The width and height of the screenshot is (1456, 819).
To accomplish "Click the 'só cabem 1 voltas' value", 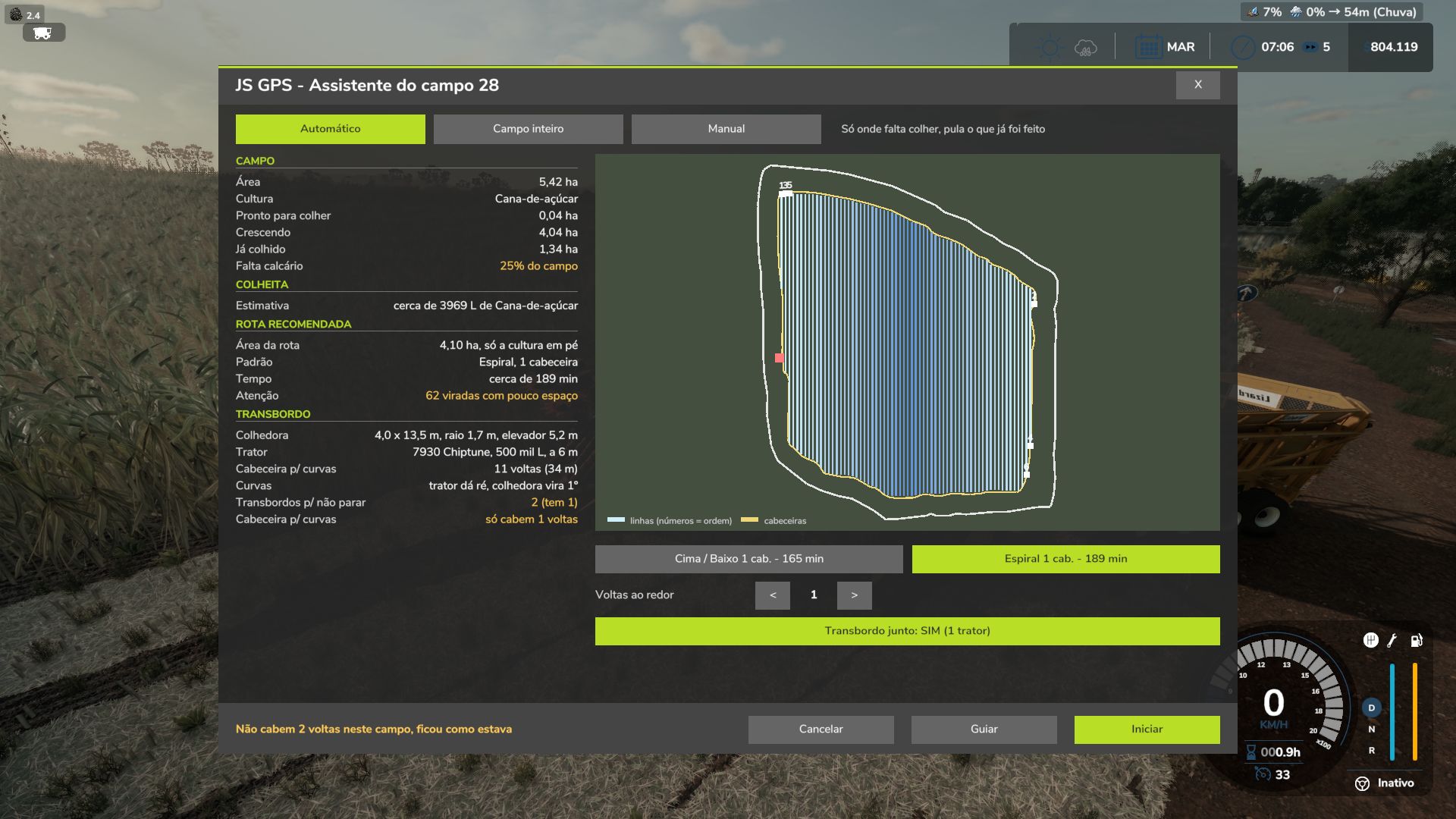I will (x=531, y=519).
